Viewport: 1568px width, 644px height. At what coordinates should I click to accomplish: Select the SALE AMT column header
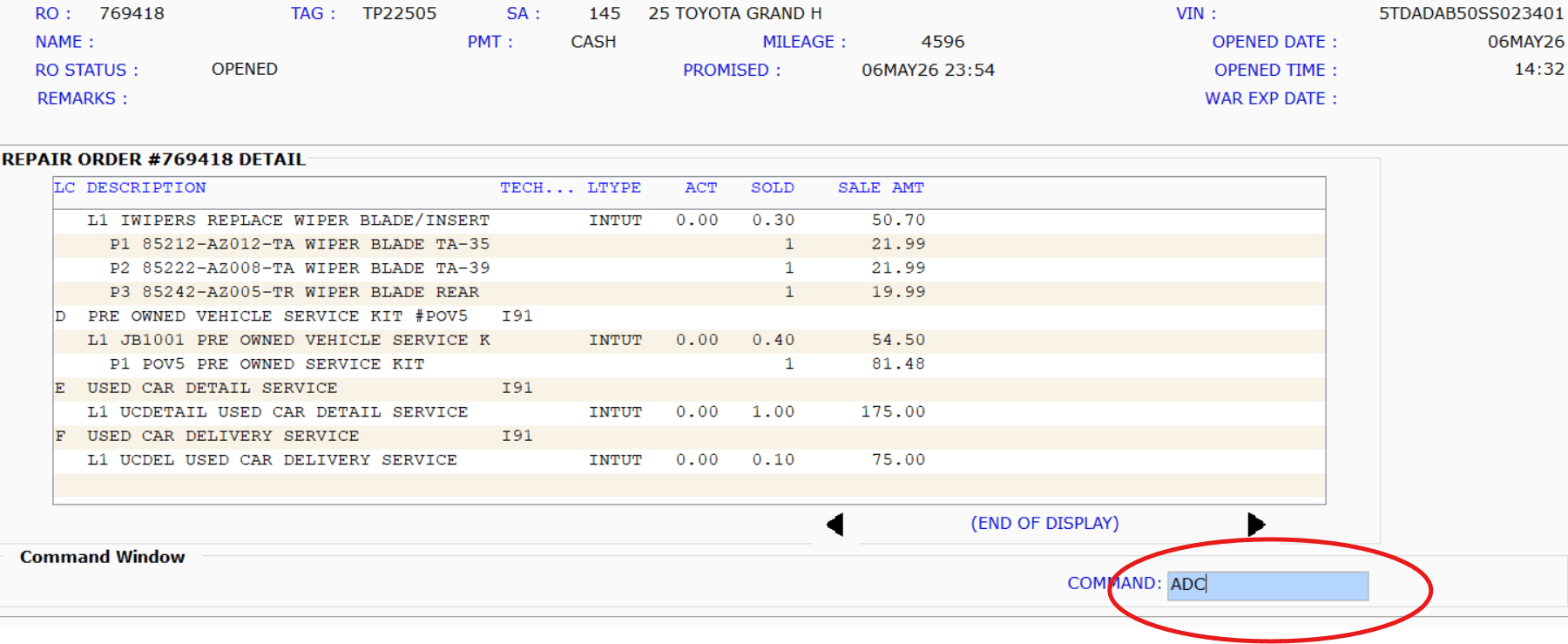click(881, 188)
